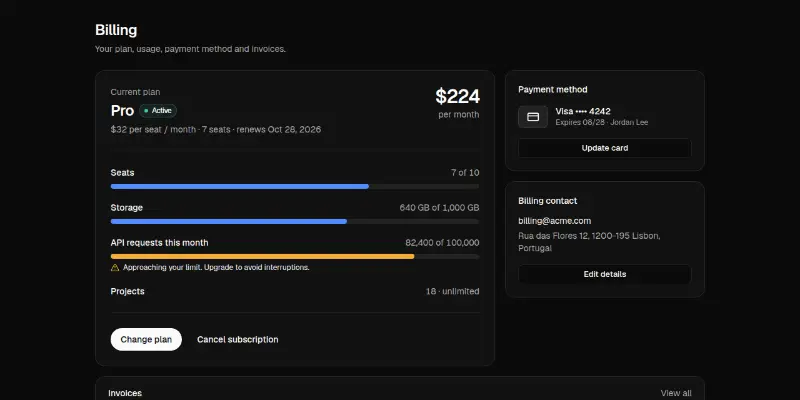This screenshot has height=400, width=800.
Task: Click the Storage label
Action: click(127, 208)
